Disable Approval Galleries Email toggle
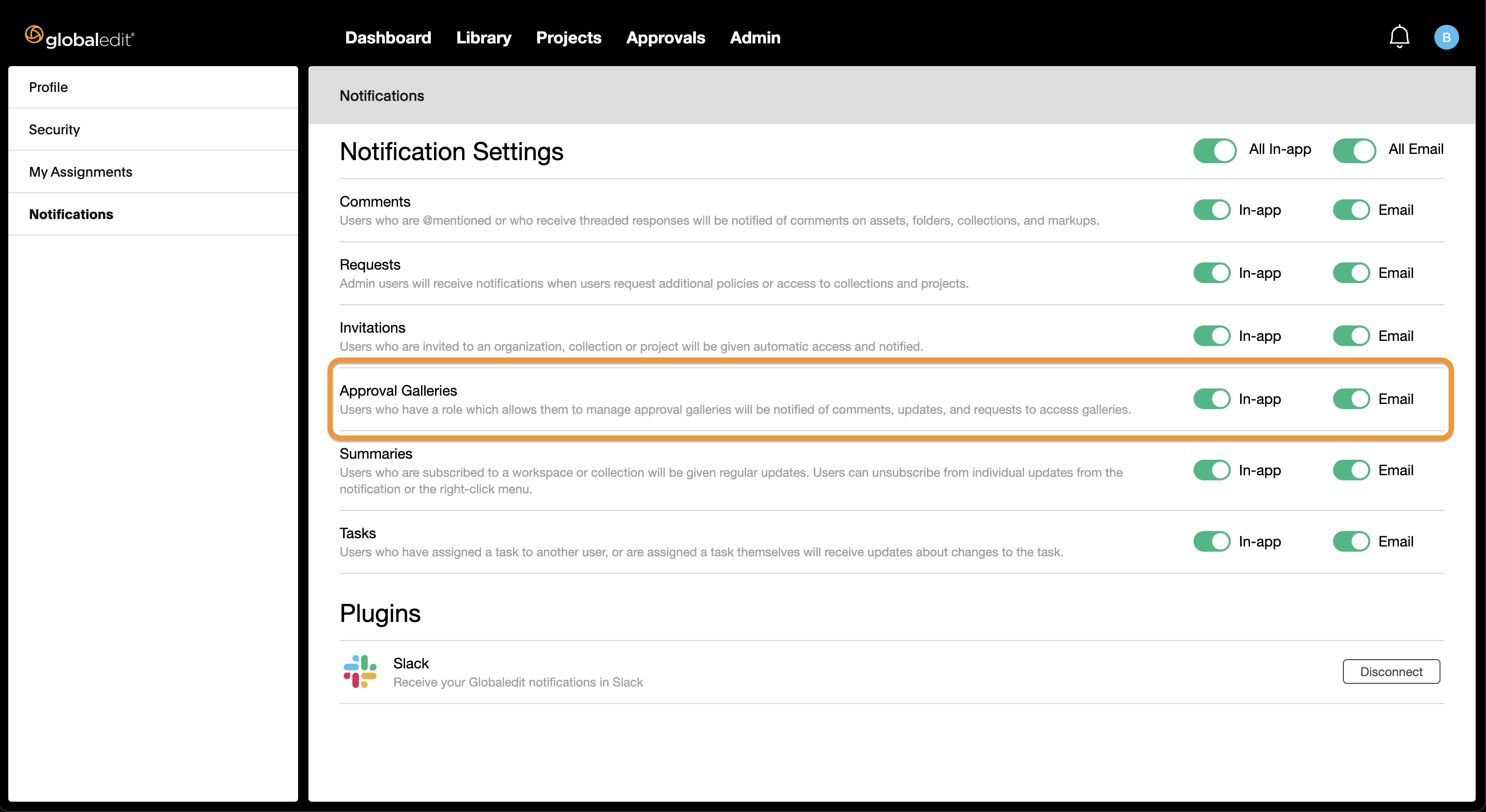 pos(1351,398)
